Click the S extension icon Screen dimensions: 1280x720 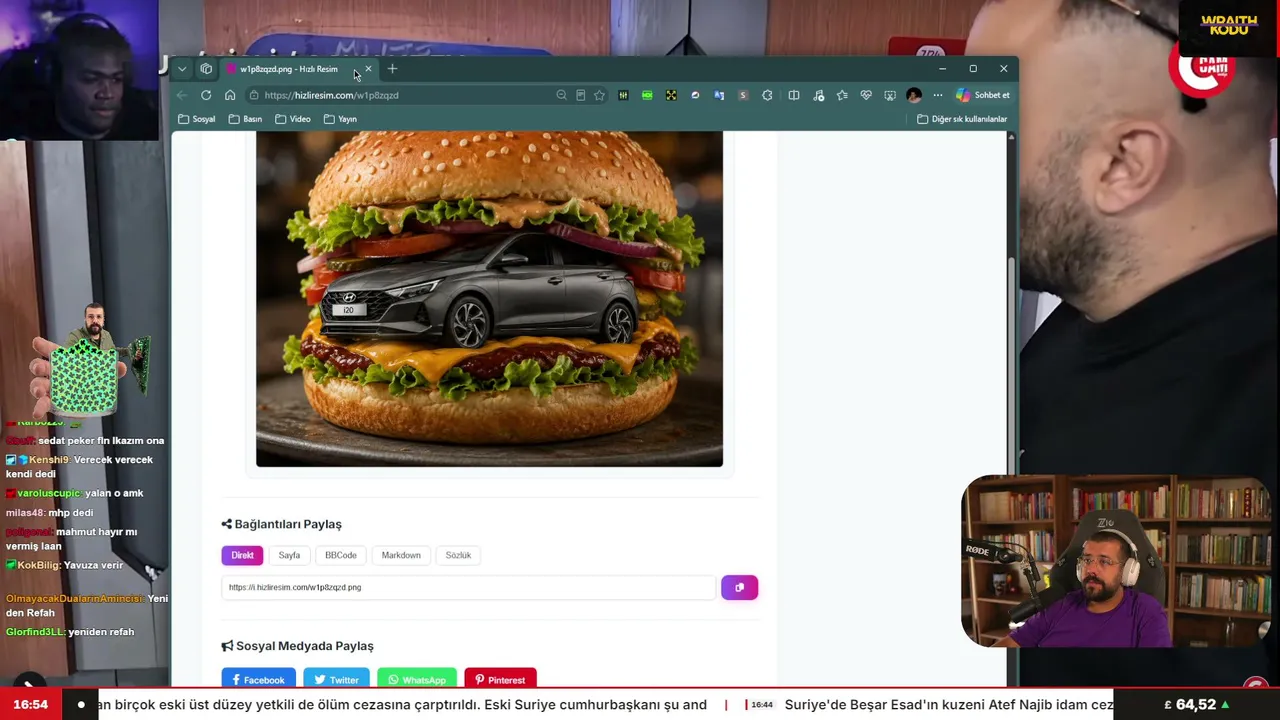pyautogui.click(x=743, y=95)
